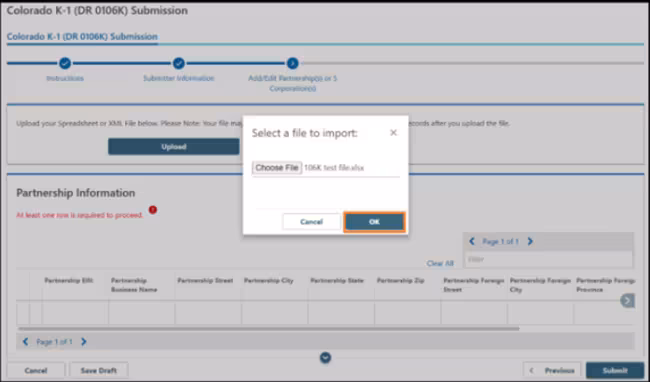This screenshot has height=382, width=650.
Task: Click the red error indicator icon
Action: click(x=153, y=210)
